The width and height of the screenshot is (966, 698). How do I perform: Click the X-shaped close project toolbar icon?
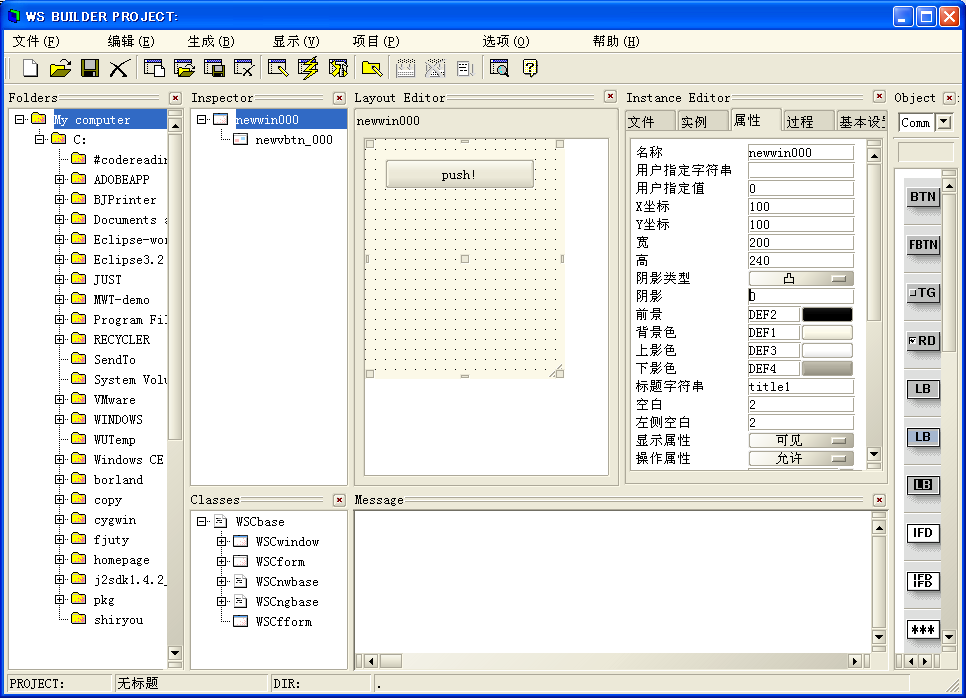click(x=119, y=68)
